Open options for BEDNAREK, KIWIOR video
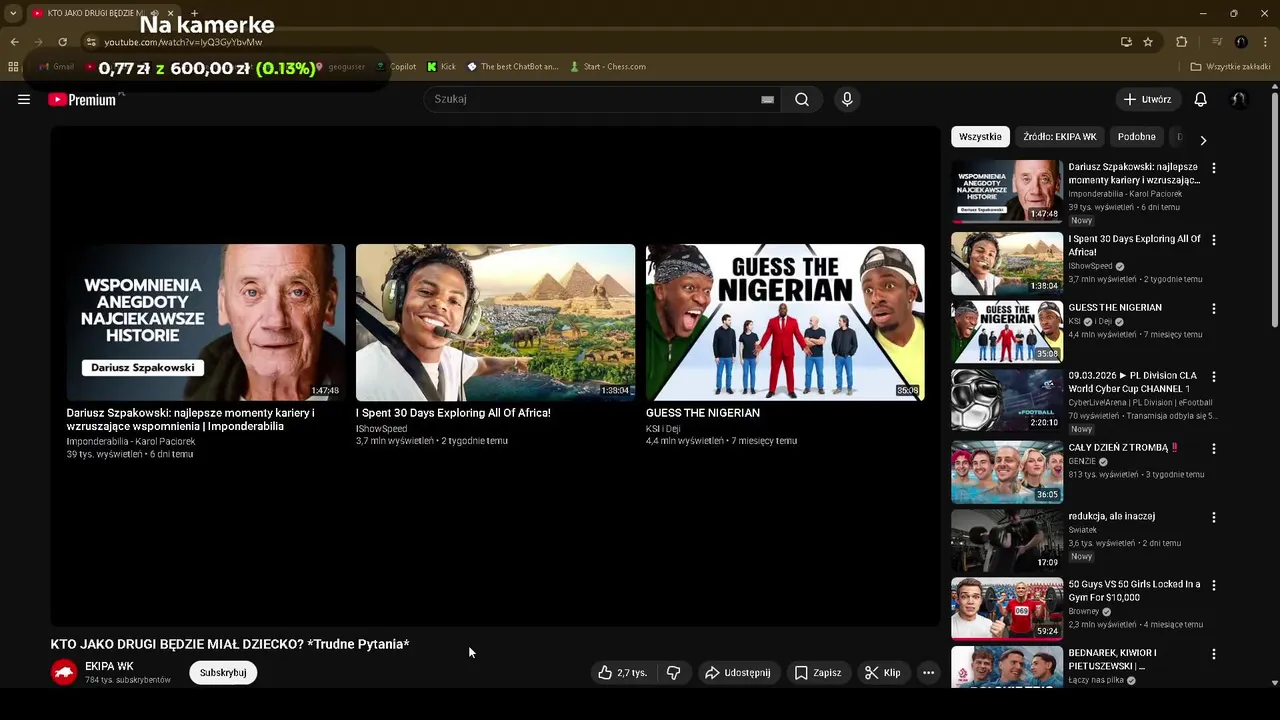The height and width of the screenshot is (720, 1280). pos(1214,654)
